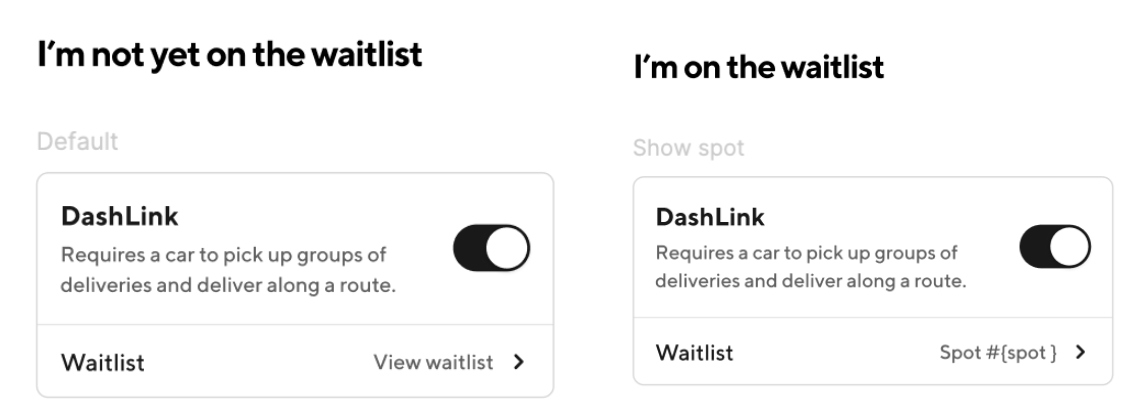Open the View waitlist link
Viewport: 1132px width, 414px height.
pyautogui.click(x=433, y=362)
